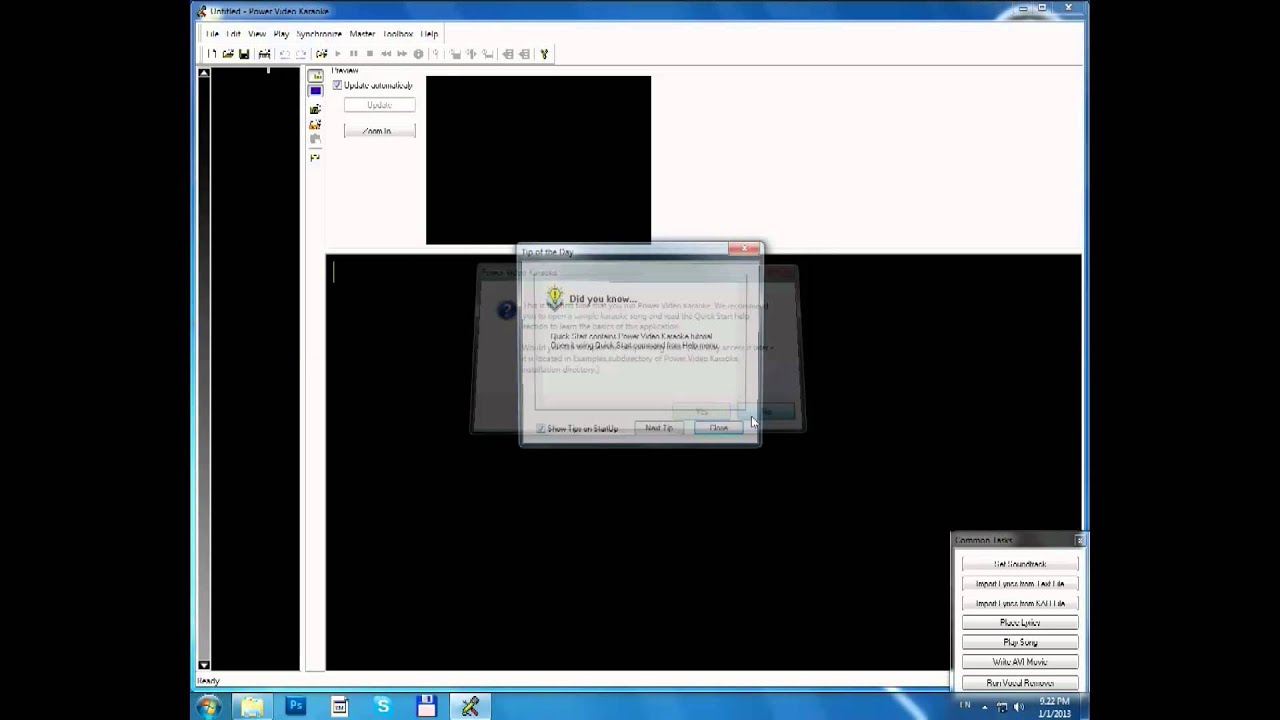Screen dimensions: 1280x720
Task: Click the Zoom In button
Action: (379, 131)
